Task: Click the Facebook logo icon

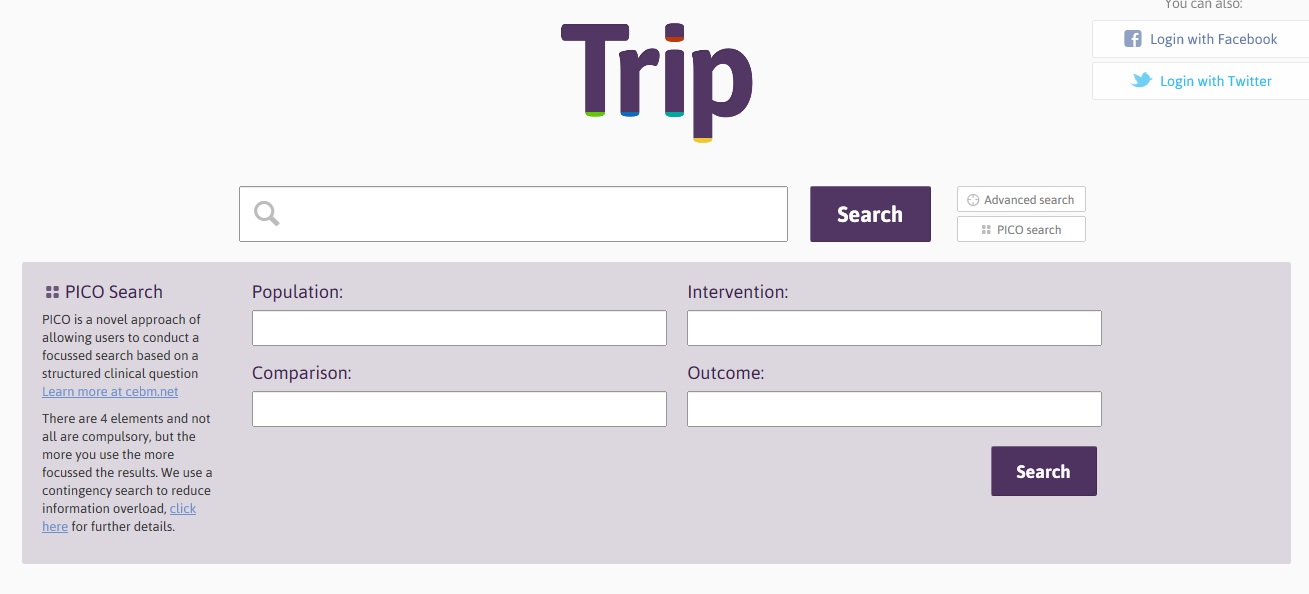Action: (1132, 39)
